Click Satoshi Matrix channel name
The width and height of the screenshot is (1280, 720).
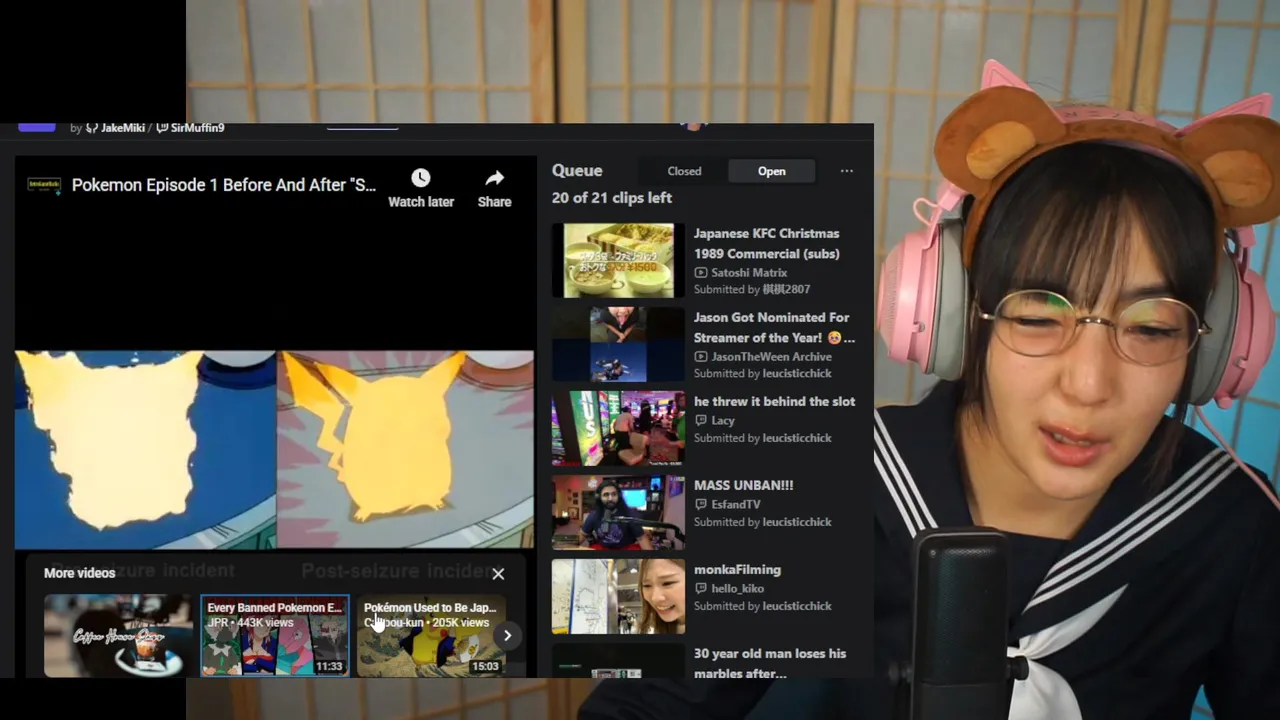tap(749, 272)
